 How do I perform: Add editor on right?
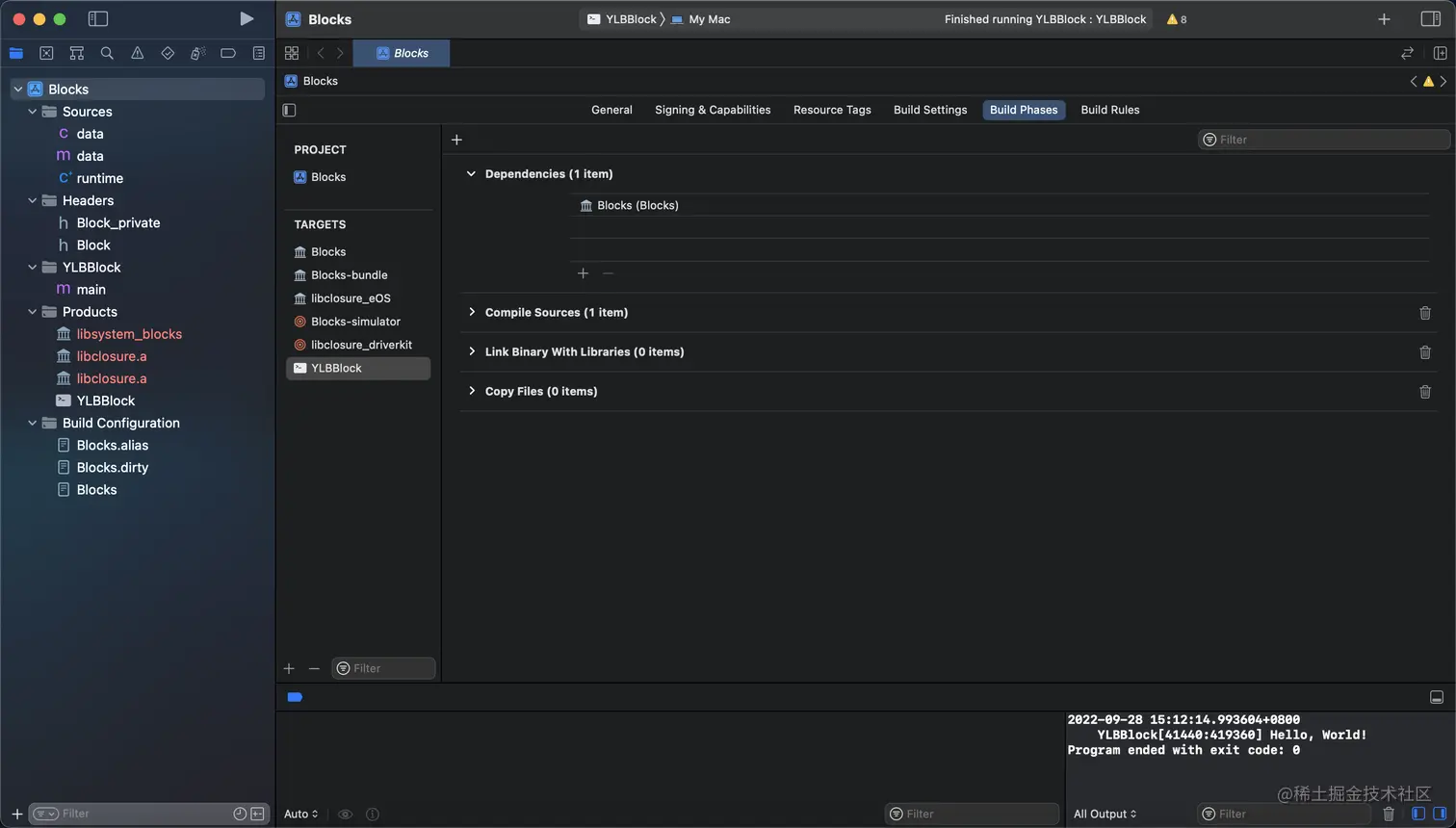(1441, 53)
